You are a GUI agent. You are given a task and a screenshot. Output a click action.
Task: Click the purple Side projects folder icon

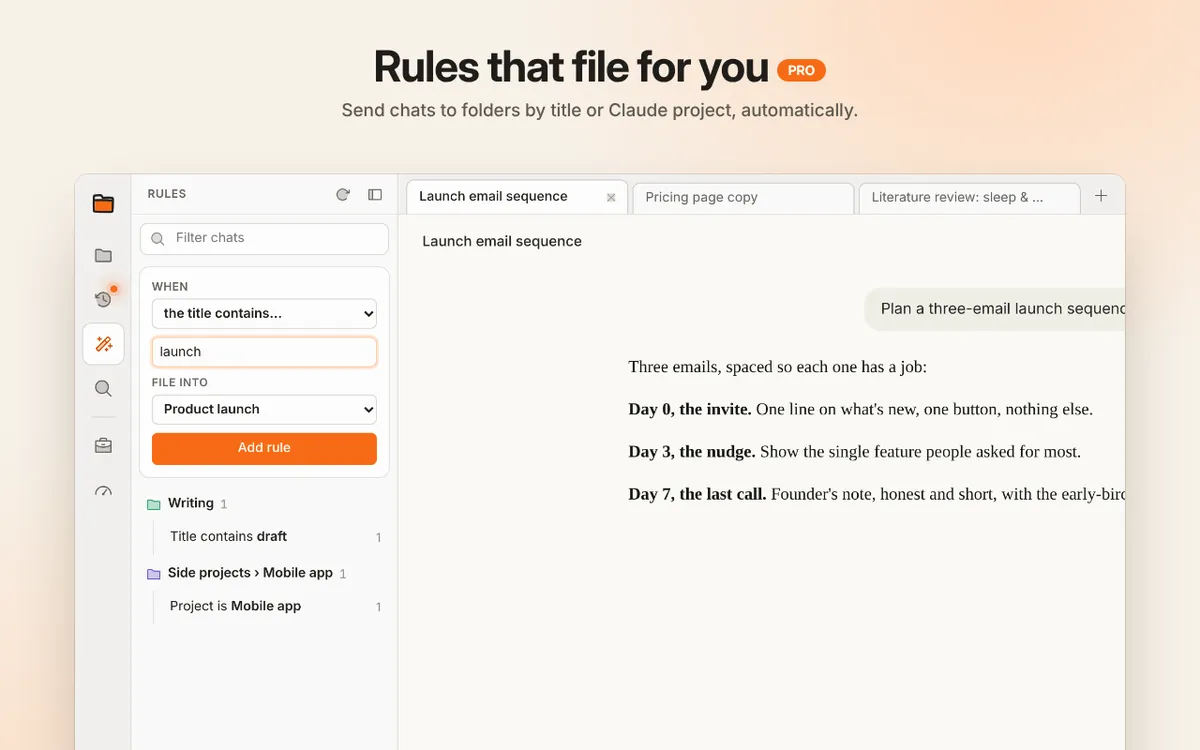click(153, 574)
